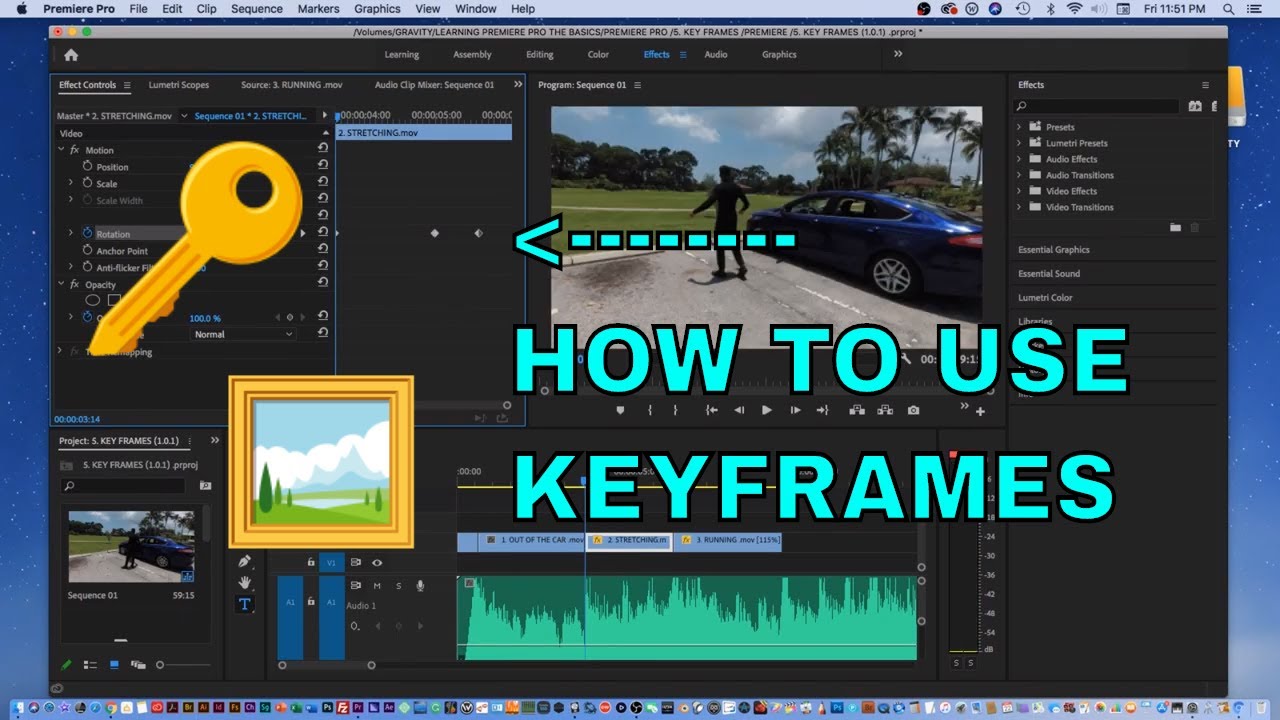Expand the Video Effects folder
This screenshot has width=1280, height=720.
pos(1020,191)
